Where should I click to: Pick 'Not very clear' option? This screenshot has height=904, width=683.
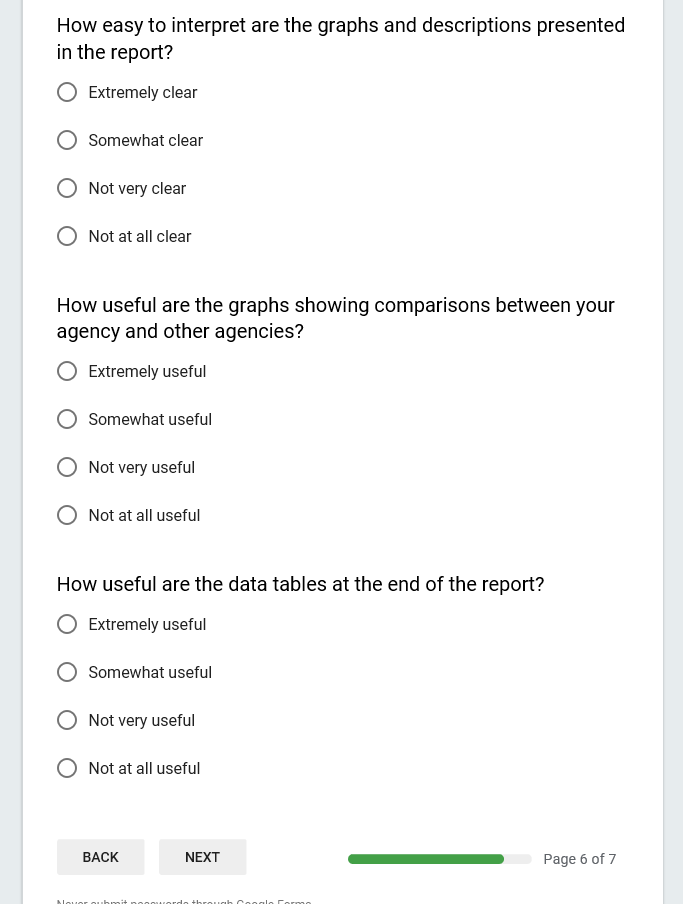click(x=67, y=189)
